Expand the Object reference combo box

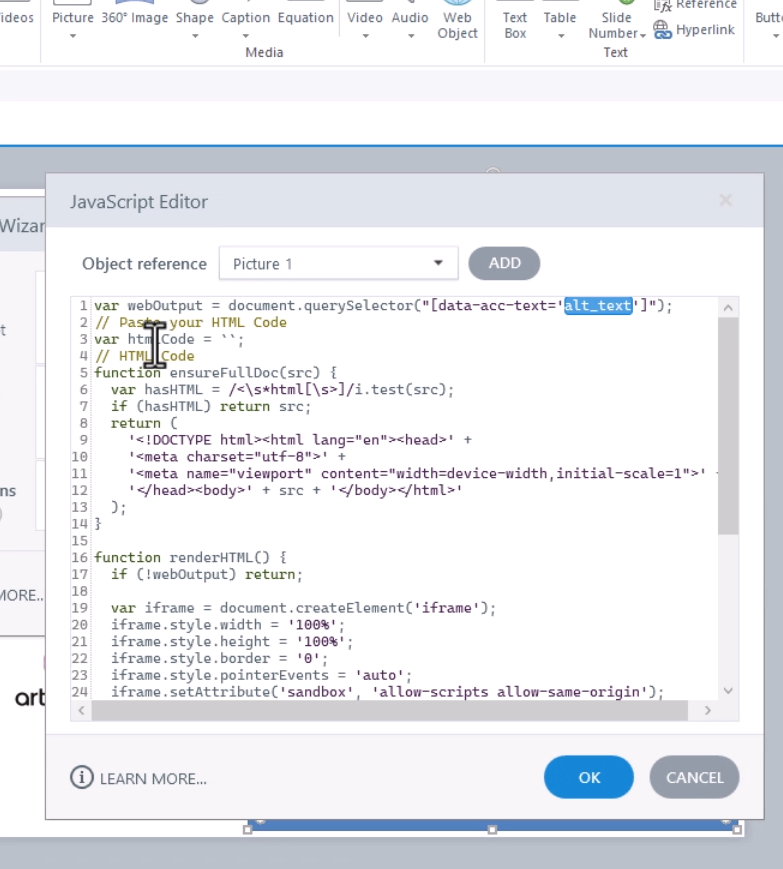(x=438, y=264)
